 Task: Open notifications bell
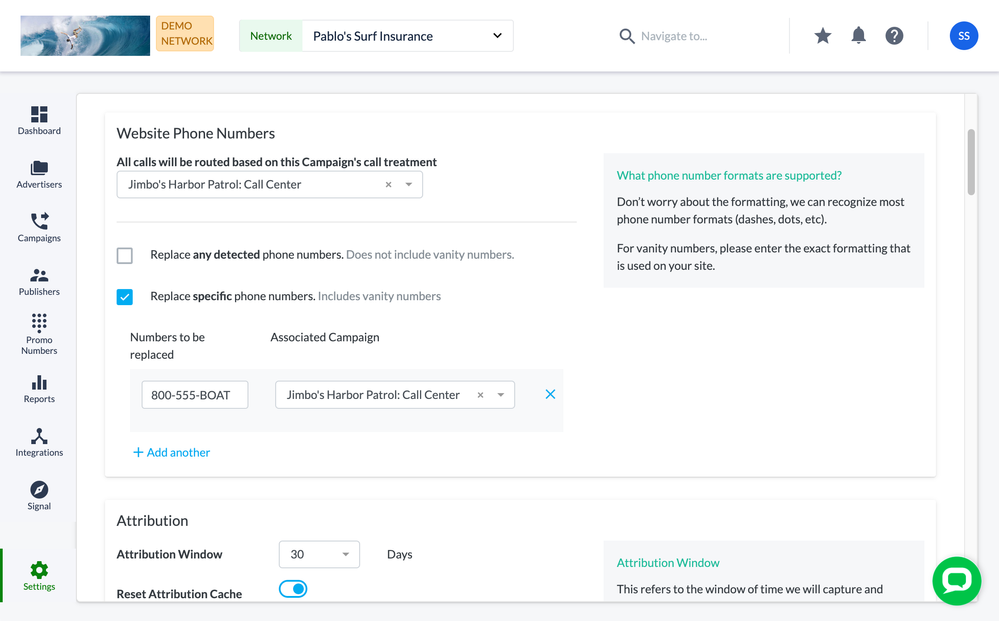pyautogui.click(x=858, y=36)
